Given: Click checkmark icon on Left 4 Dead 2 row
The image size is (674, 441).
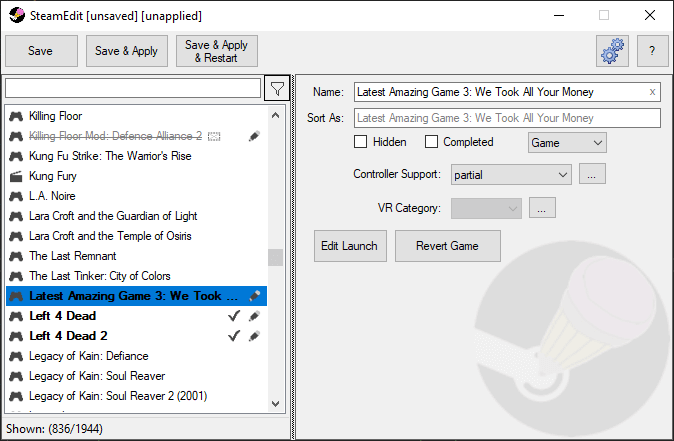Looking at the screenshot, I should [234, 336].
